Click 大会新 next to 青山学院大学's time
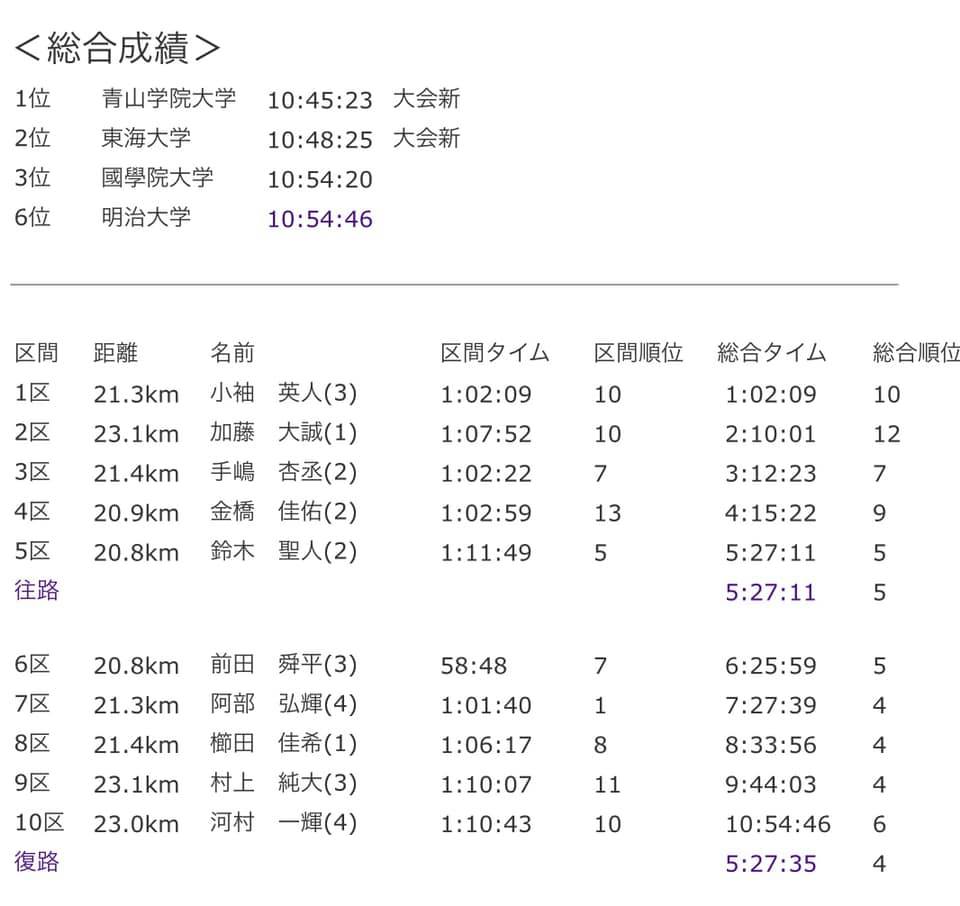The width and height of the screenshot is (960, 906). pos(426,99)
